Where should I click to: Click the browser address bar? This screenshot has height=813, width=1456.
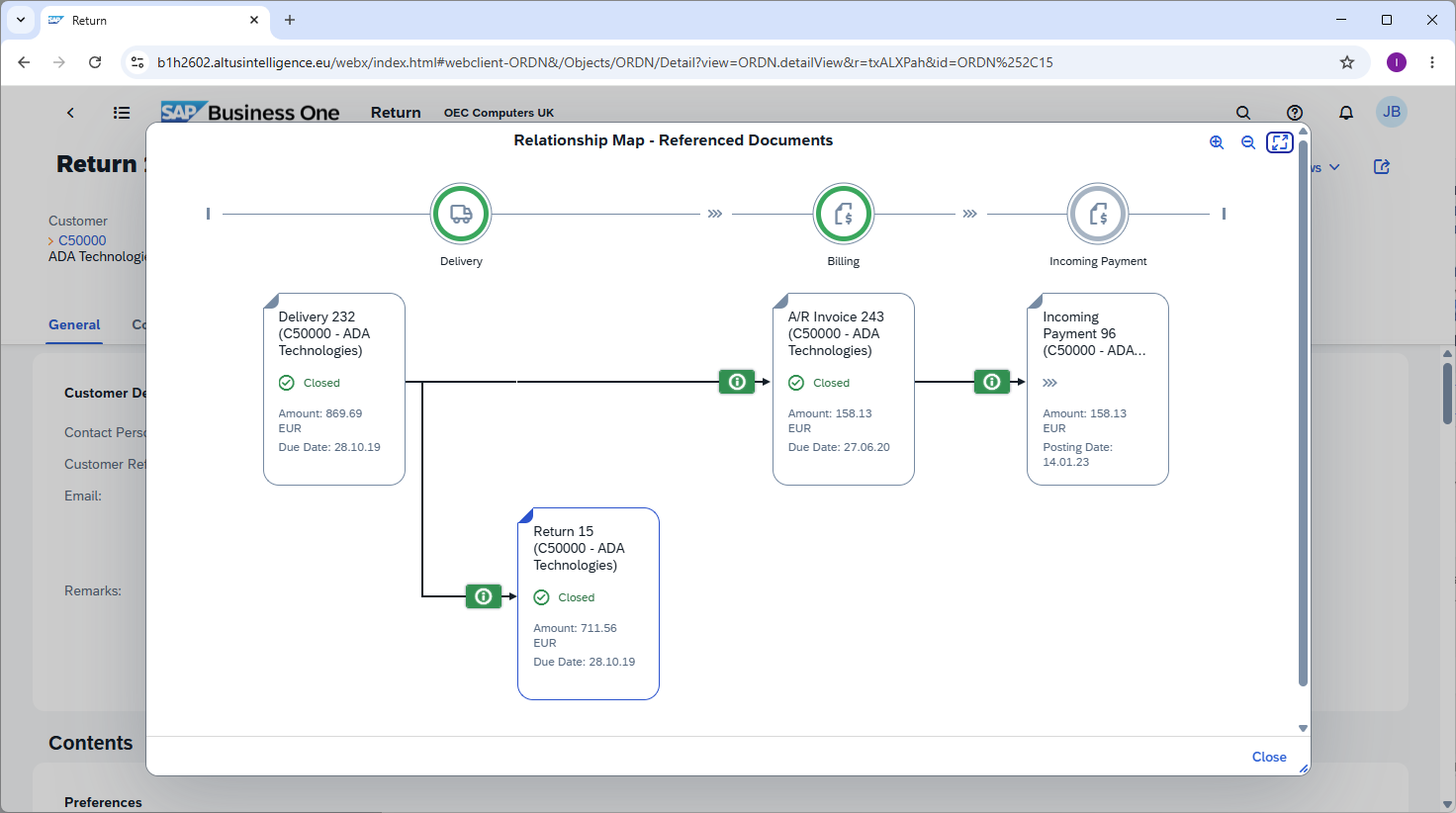[x=747, y=62]
